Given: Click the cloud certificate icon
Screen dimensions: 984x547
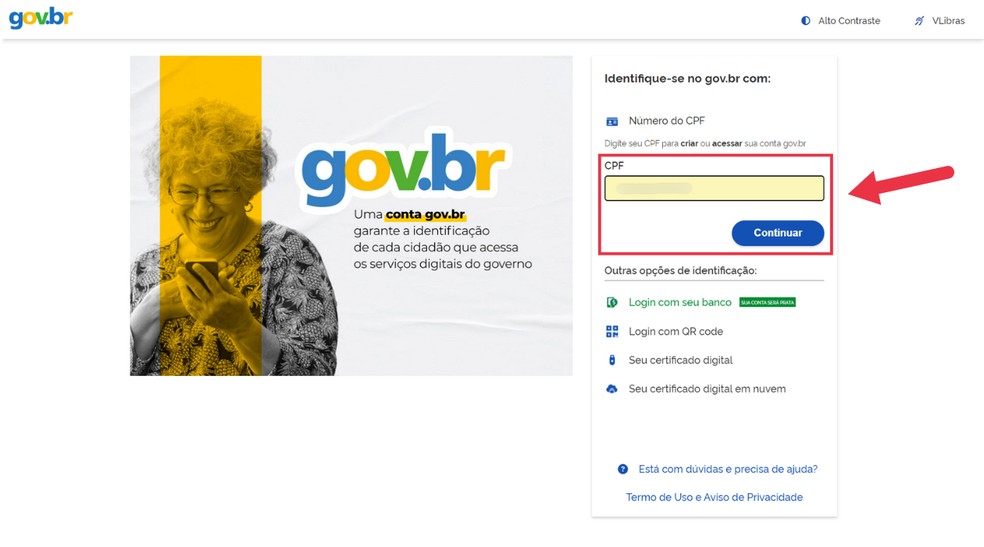Looking at the screenshot, I should pyautogui.click(x=612, y=389).
